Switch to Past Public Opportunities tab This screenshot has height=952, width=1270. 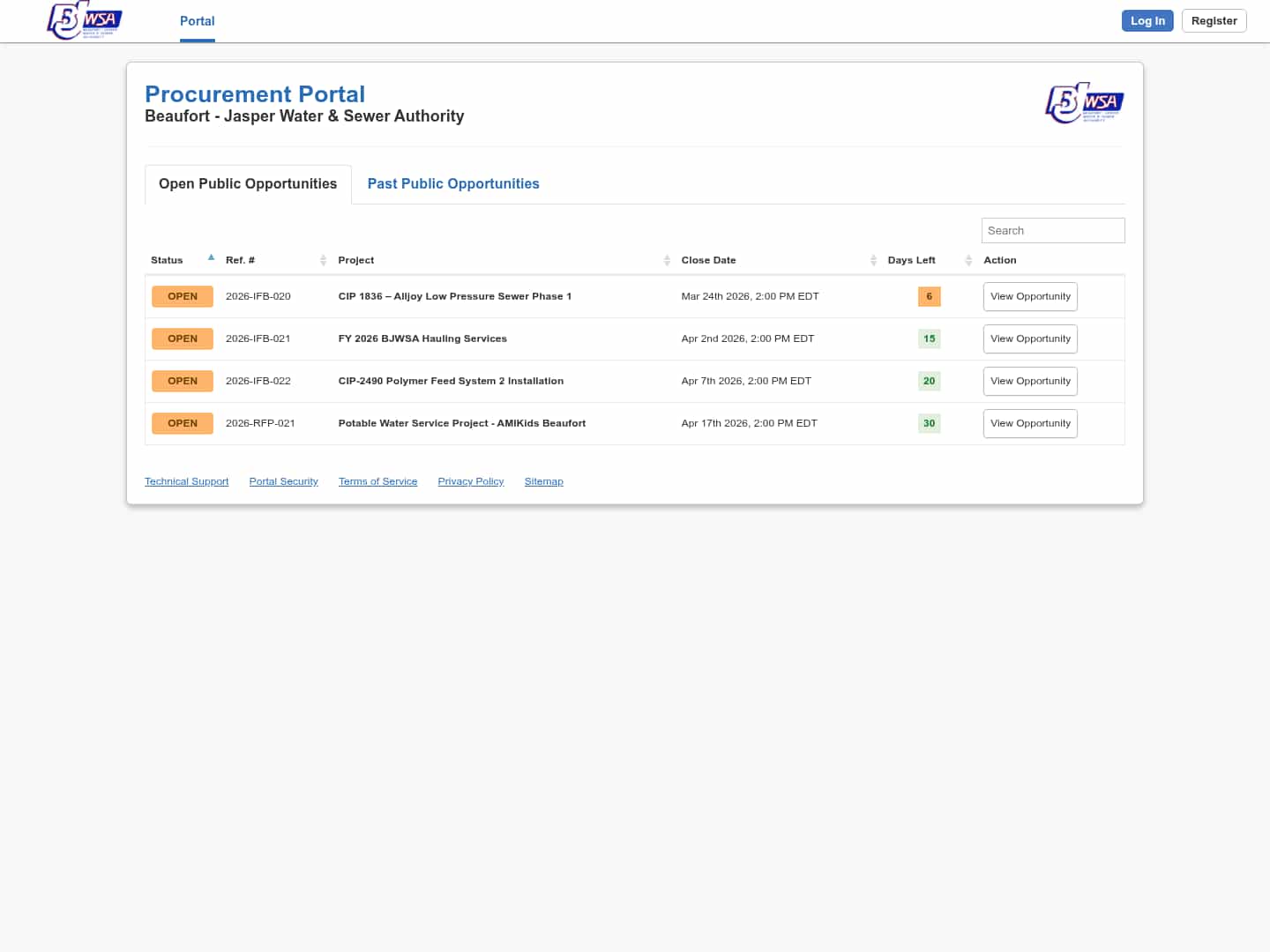click(x=453, y=184)
